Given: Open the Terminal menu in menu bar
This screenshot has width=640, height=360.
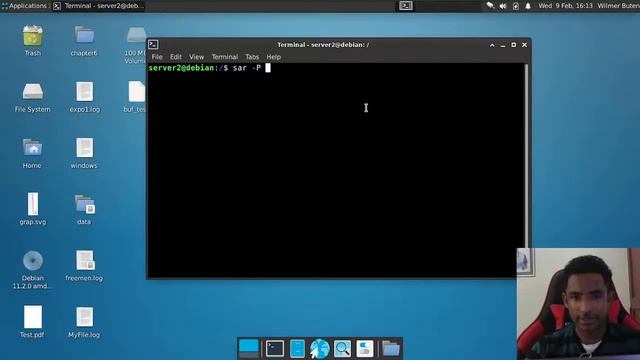Looking at the screenshot, I should [x=224, y=57].
